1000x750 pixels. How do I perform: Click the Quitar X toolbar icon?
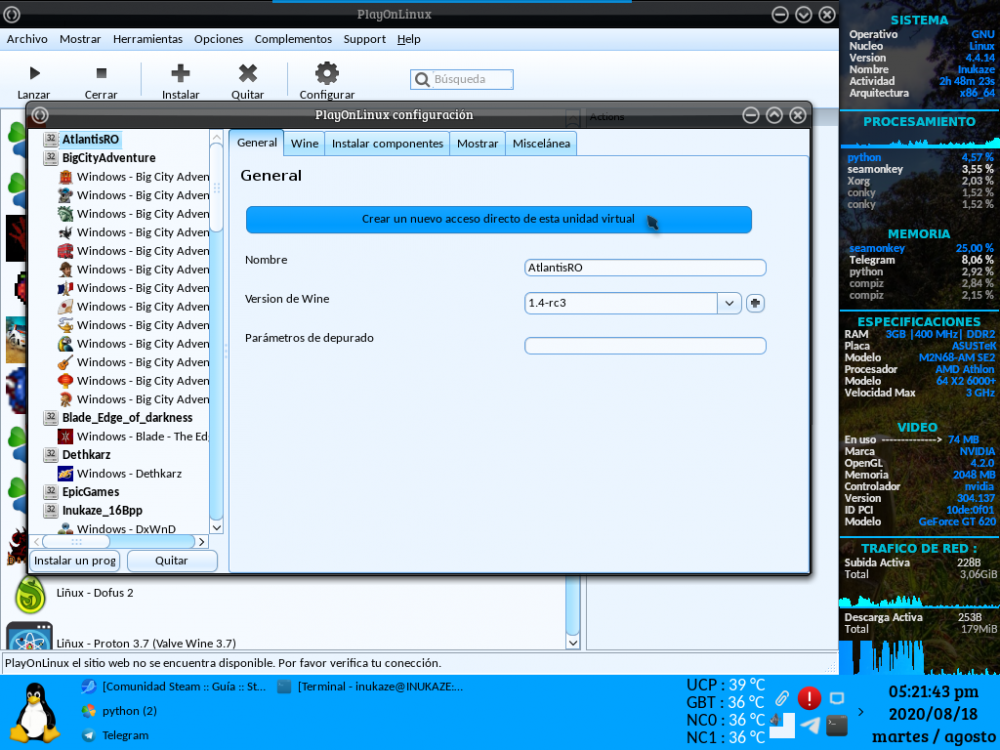(247, 73)
